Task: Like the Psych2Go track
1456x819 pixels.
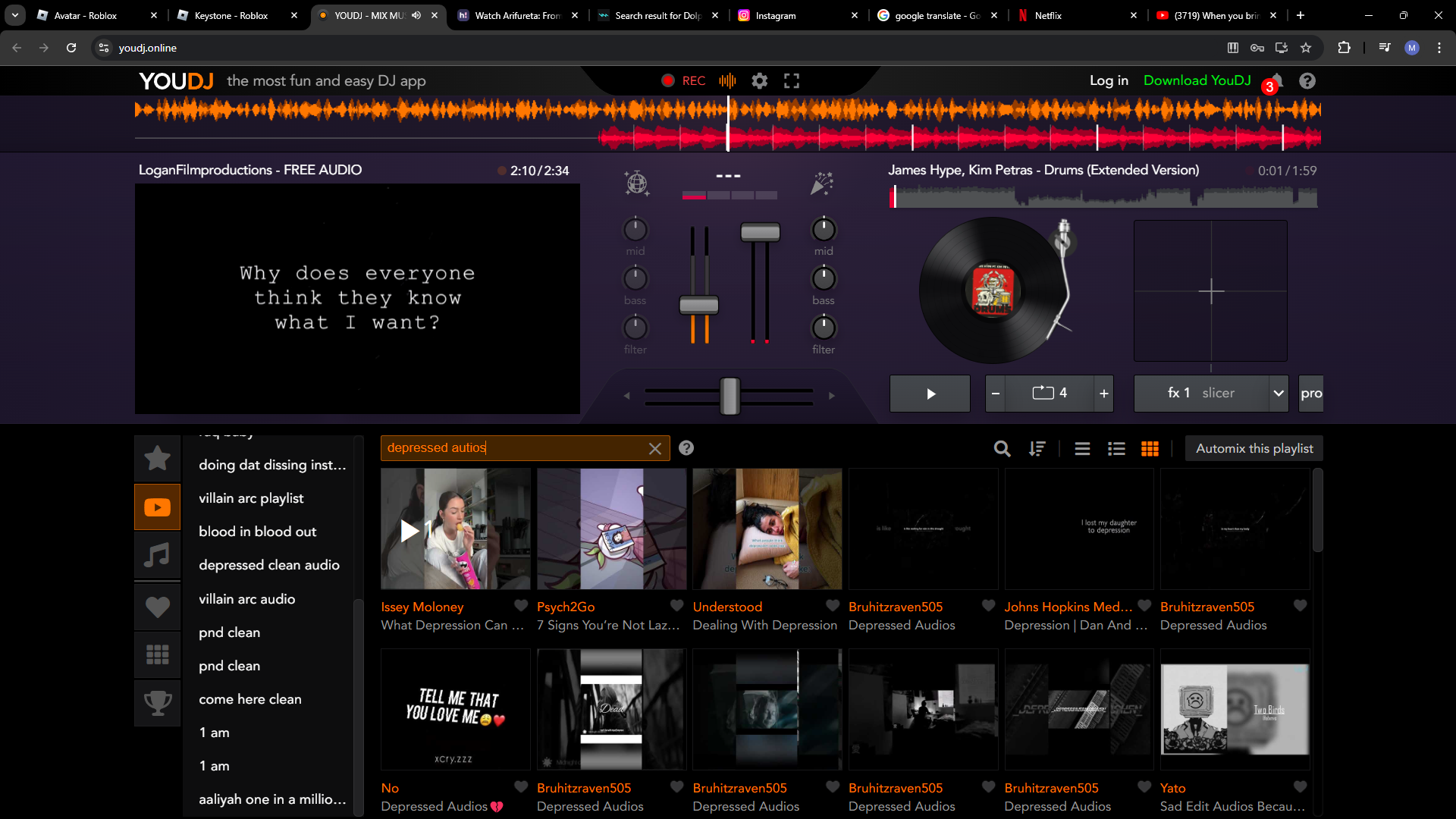Action: pos(677,606)
